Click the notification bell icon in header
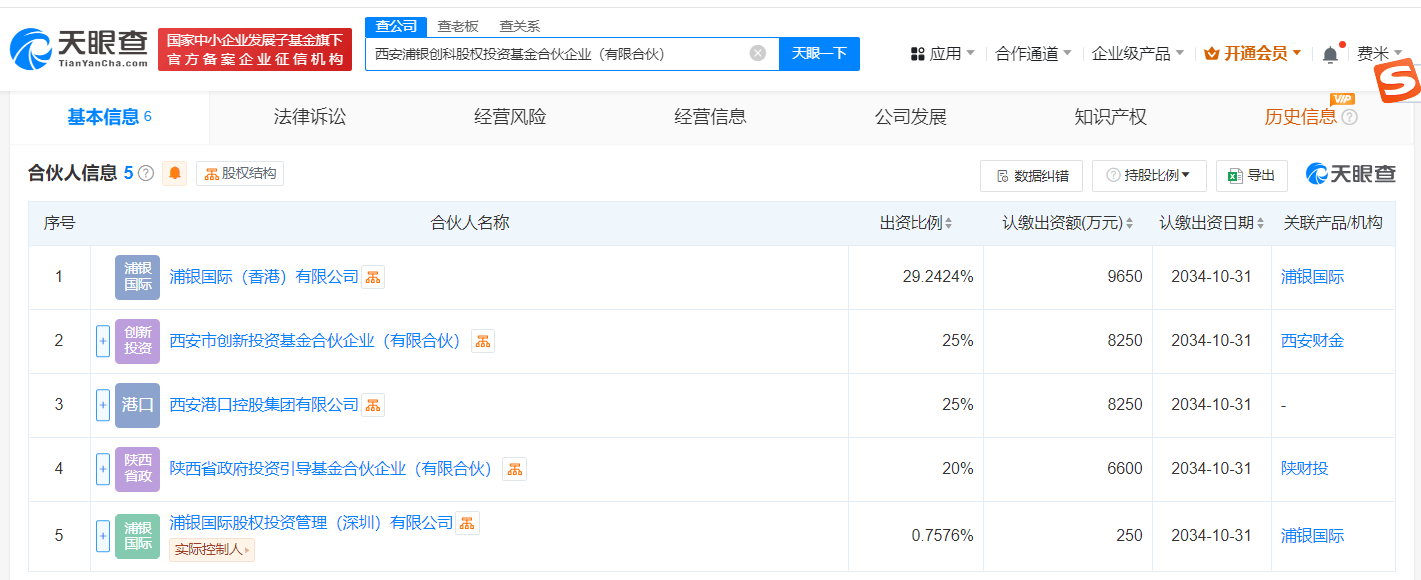Viewport: 1421px width, 580px height. (x=1330, y=55)
